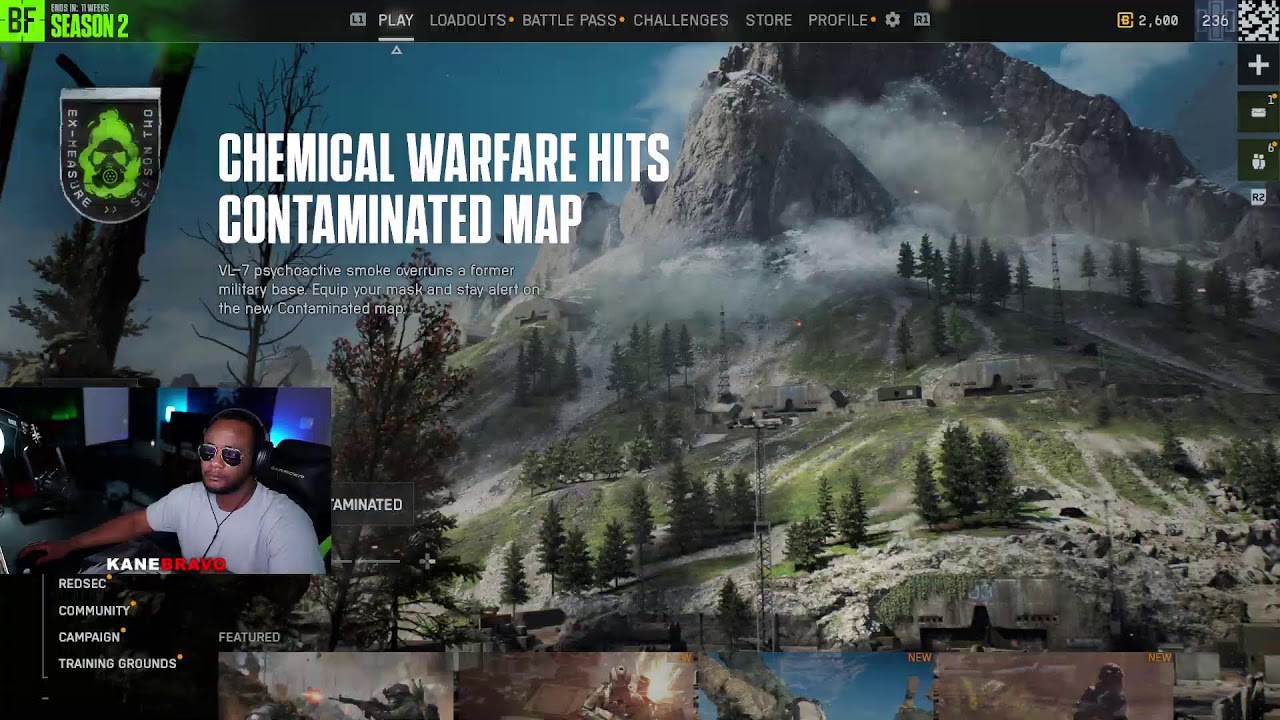Open the BATTLE PASS tab

pyautogui.click(x=569, y=20)
